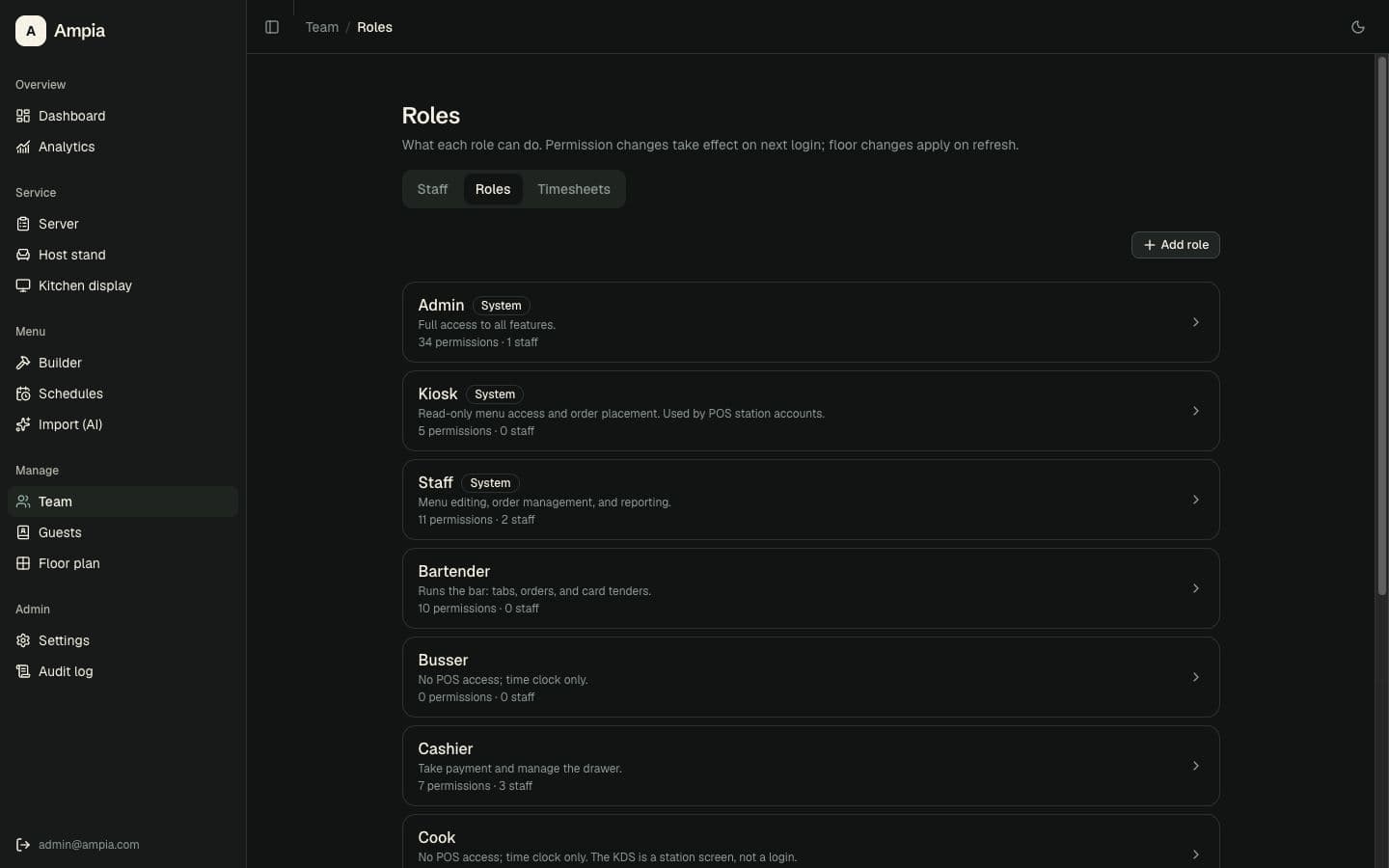
Task: Select the Roles tab
Action: 493,189
